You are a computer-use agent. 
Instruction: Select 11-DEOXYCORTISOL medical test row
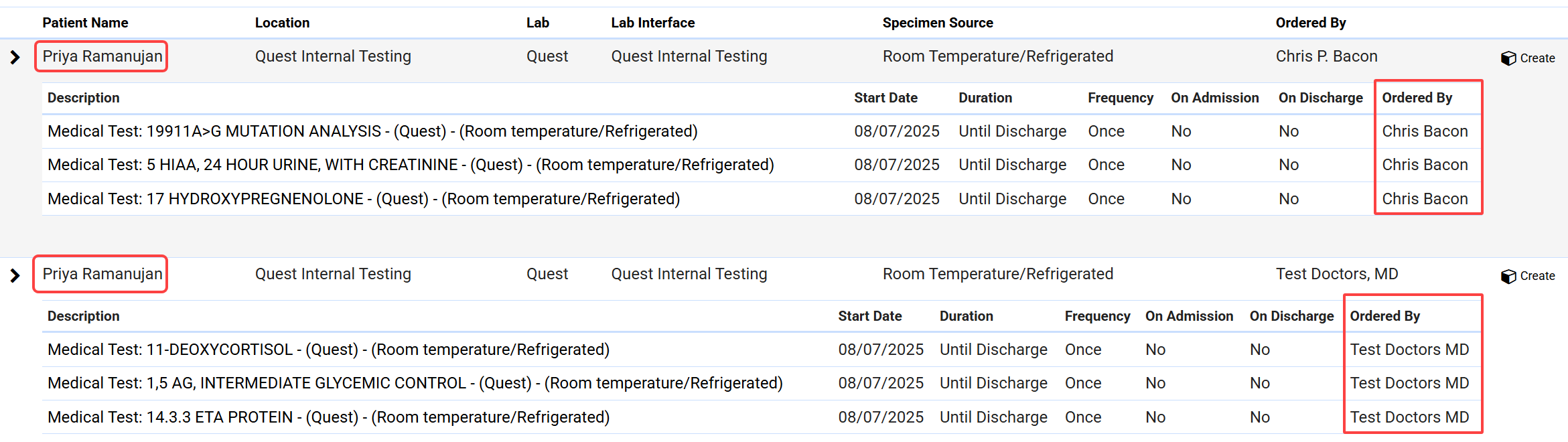coord(328,350)
